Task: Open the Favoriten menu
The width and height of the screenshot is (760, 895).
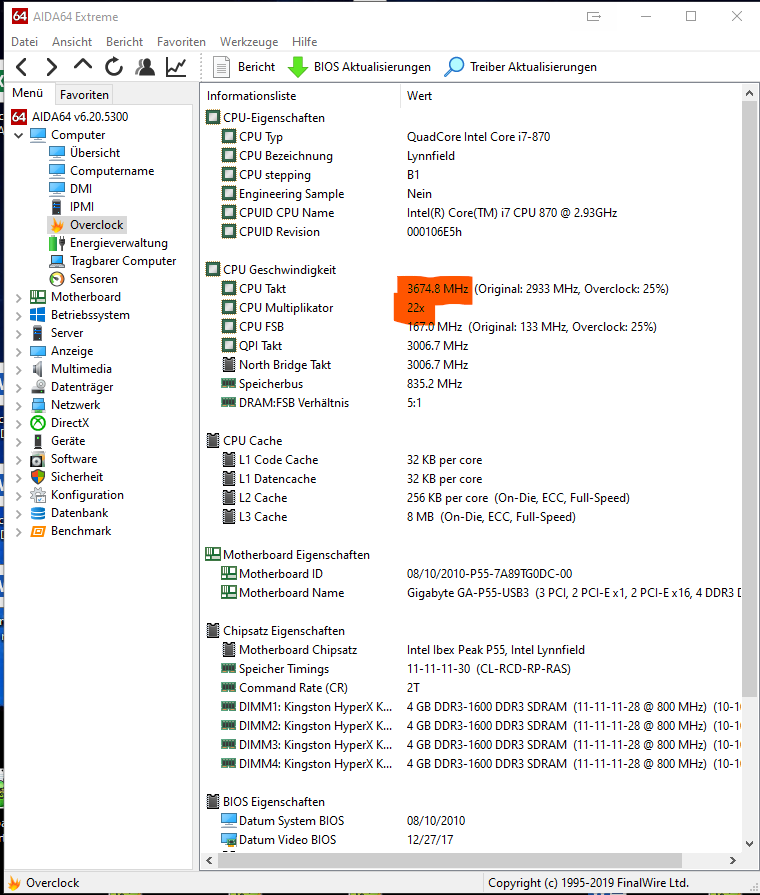Action: tap(181, 42)
